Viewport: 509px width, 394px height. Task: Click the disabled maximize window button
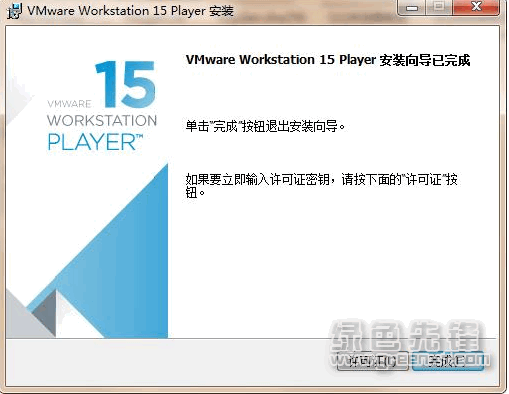[x=439, y=7]
